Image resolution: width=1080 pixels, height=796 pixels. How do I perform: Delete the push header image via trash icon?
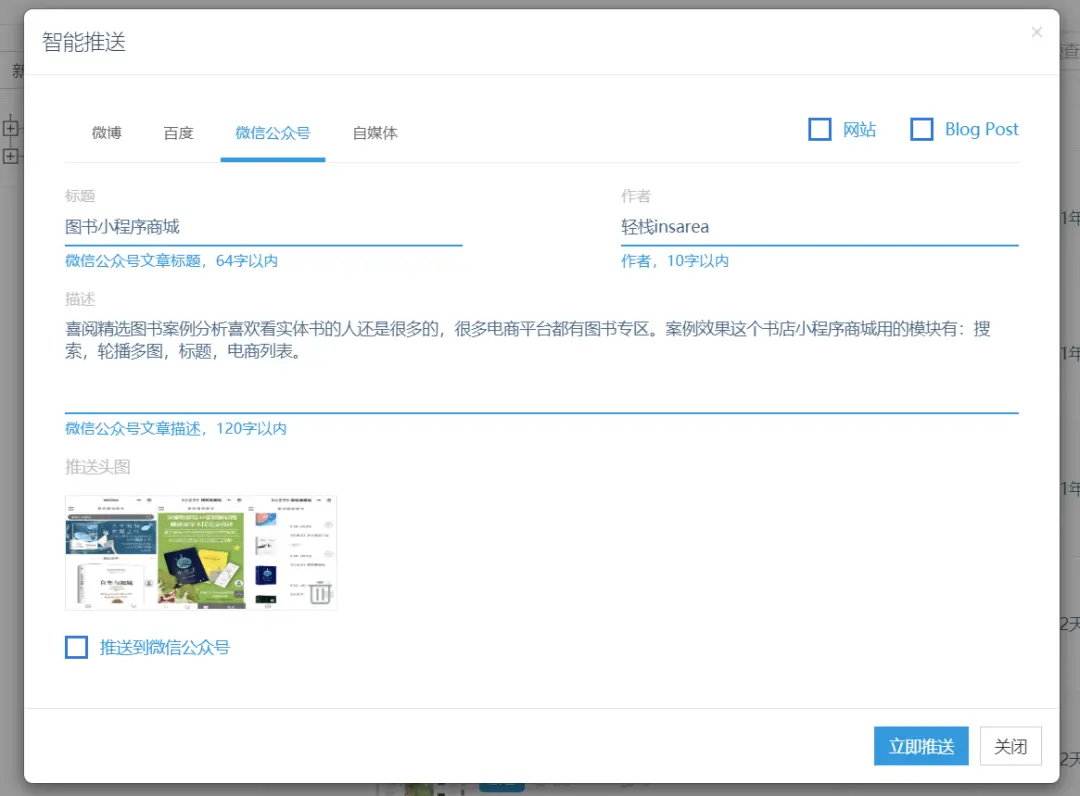coord(319,592)
